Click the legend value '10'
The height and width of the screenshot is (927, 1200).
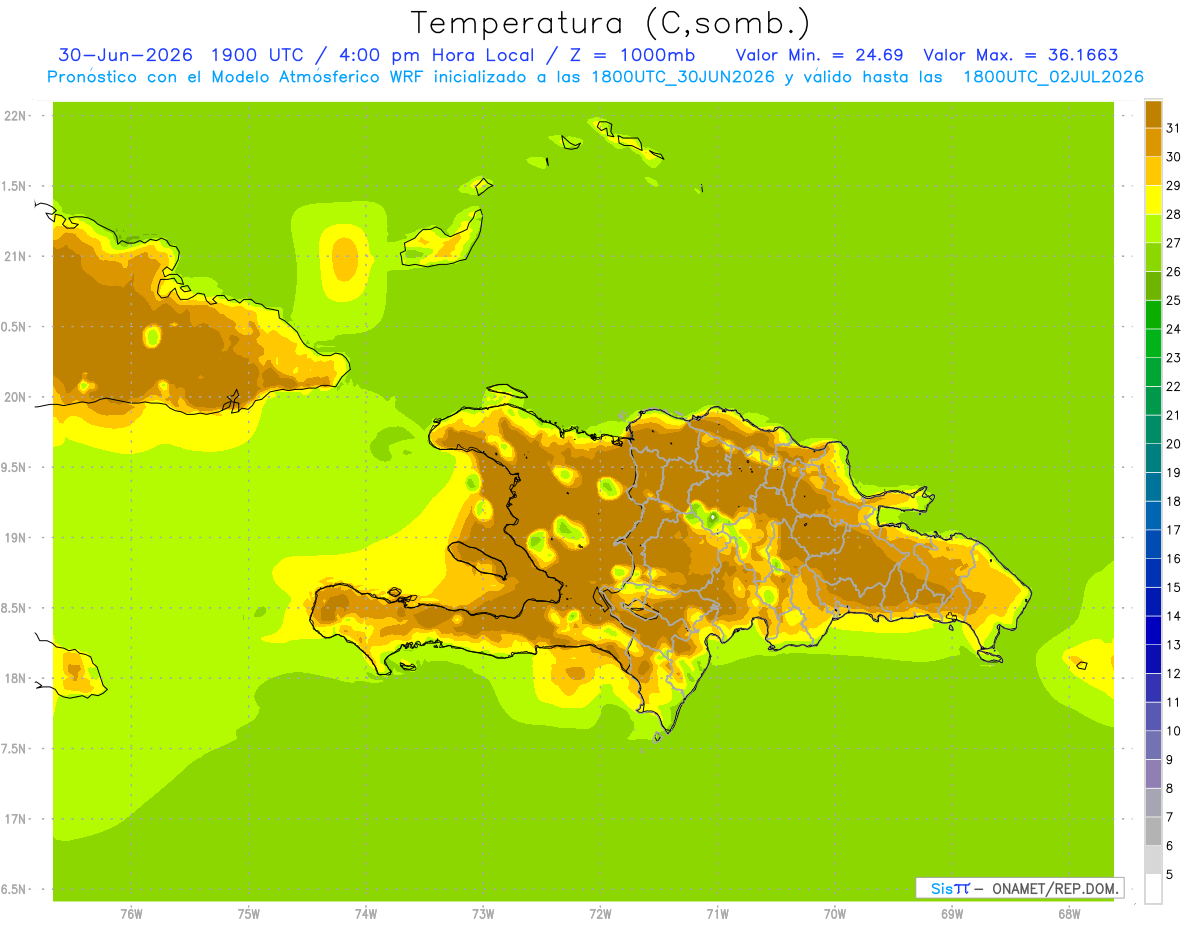coord(1174,731)
